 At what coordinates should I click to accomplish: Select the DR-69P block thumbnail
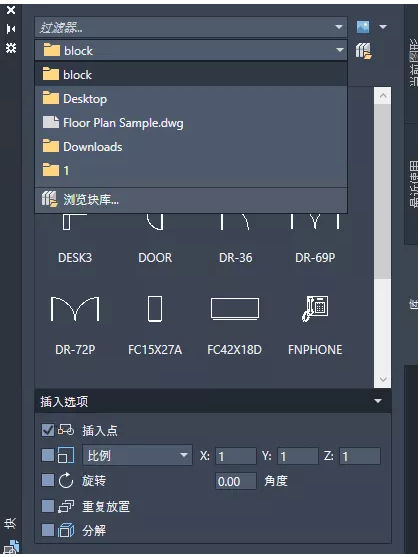[315, 238]
